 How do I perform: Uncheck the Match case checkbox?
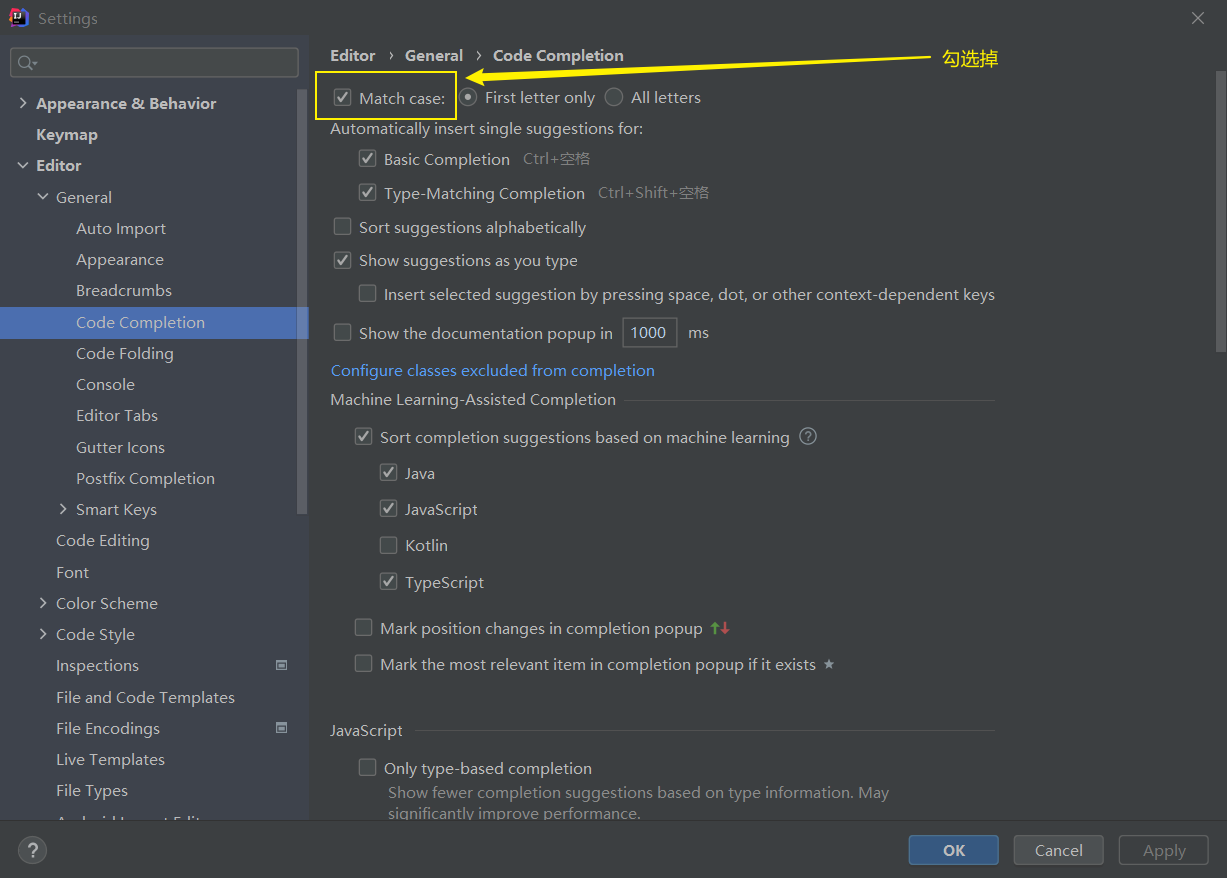[343, 98]
